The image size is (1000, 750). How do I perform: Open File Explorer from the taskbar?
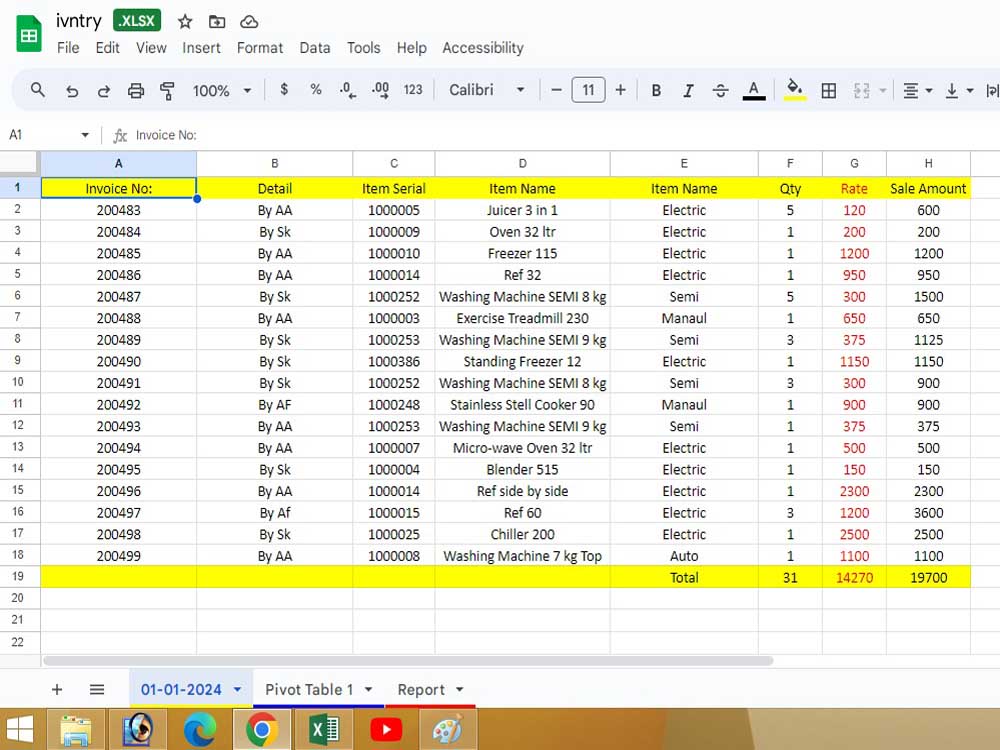pos(75,729)
